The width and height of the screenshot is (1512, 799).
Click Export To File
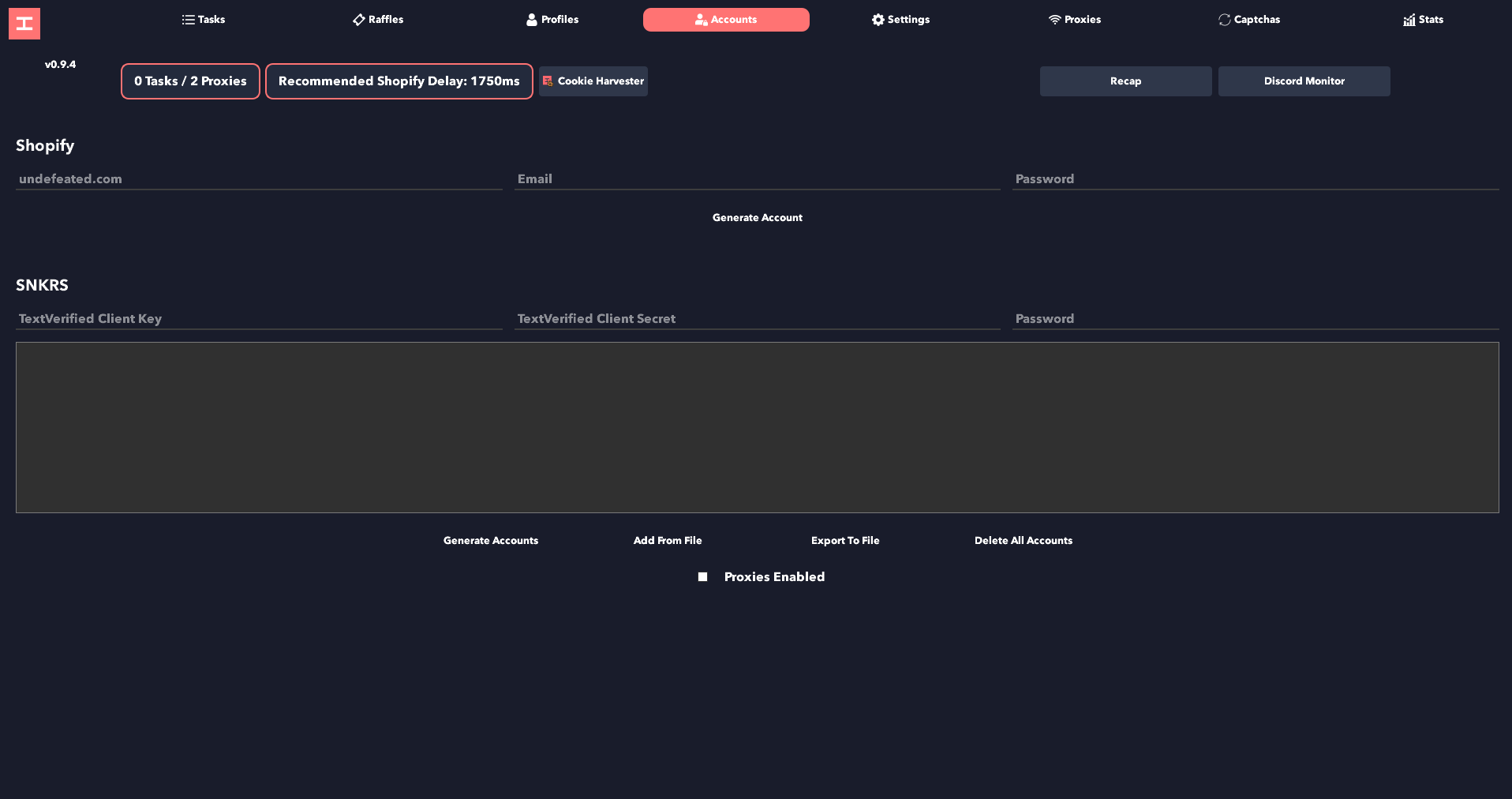coord(845,541)
